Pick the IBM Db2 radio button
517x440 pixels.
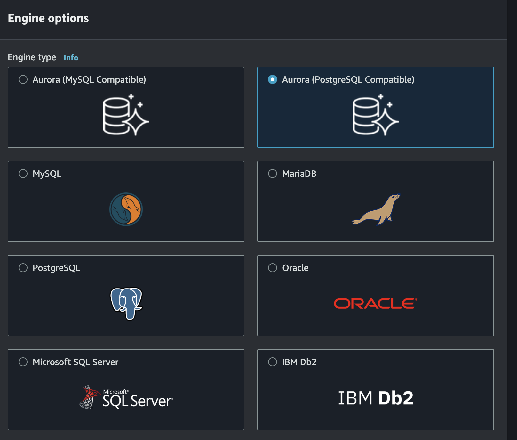pos(272,362)
